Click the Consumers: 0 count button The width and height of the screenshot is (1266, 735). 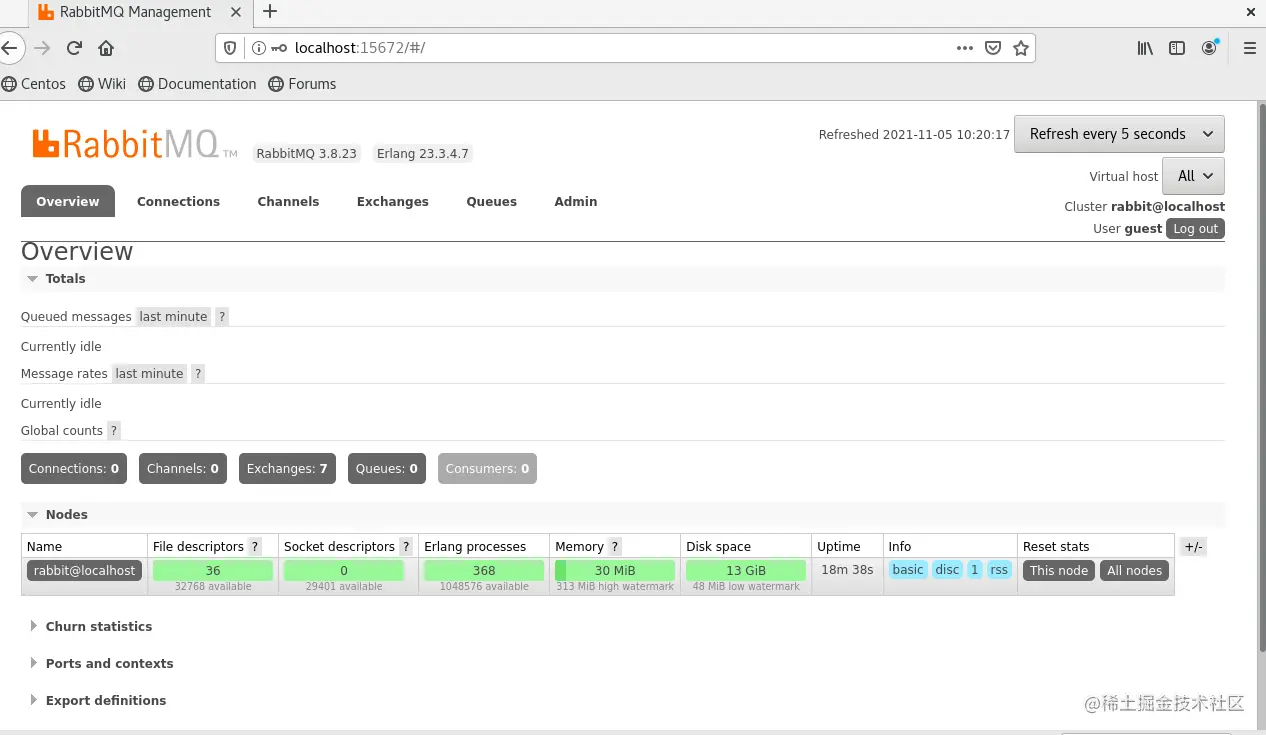(487, 468)
